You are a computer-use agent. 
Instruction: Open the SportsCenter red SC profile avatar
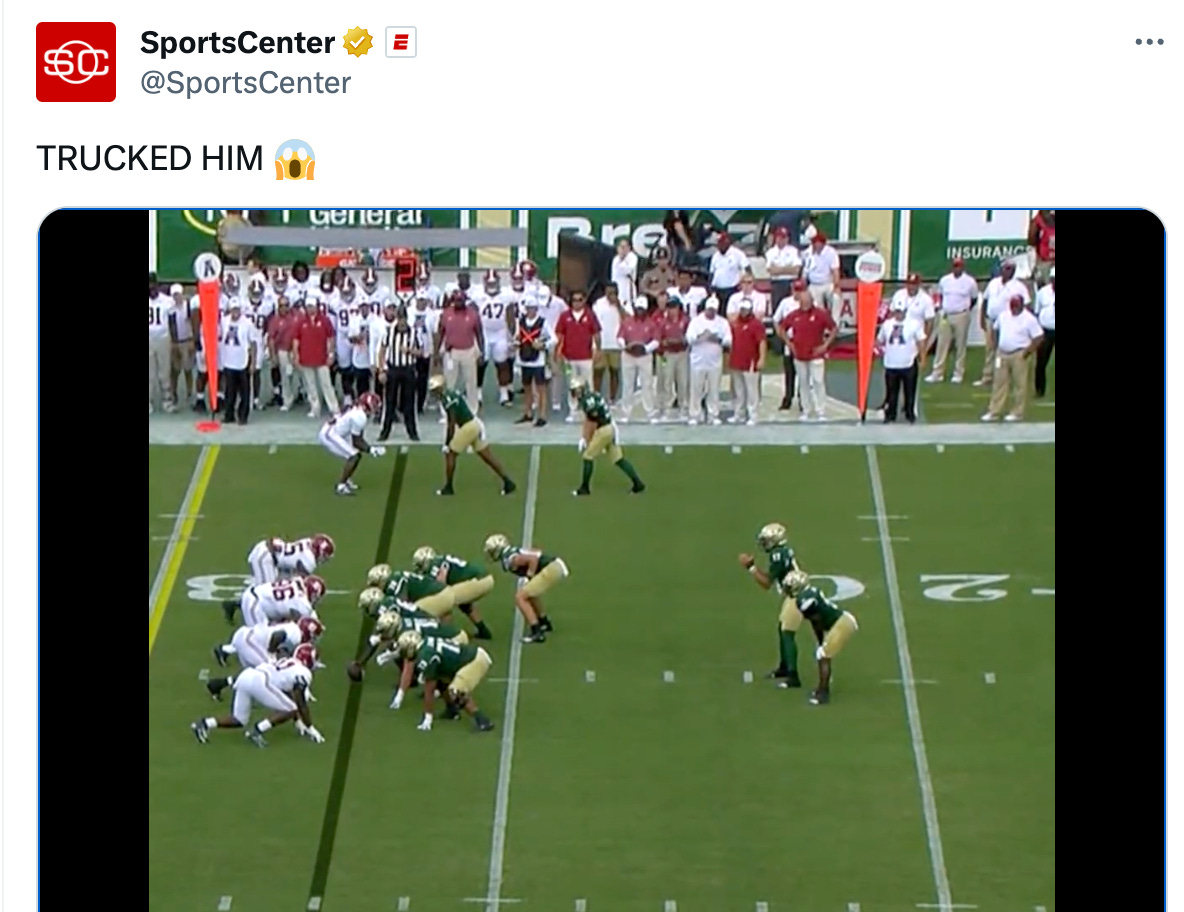[x=76, y=62]
